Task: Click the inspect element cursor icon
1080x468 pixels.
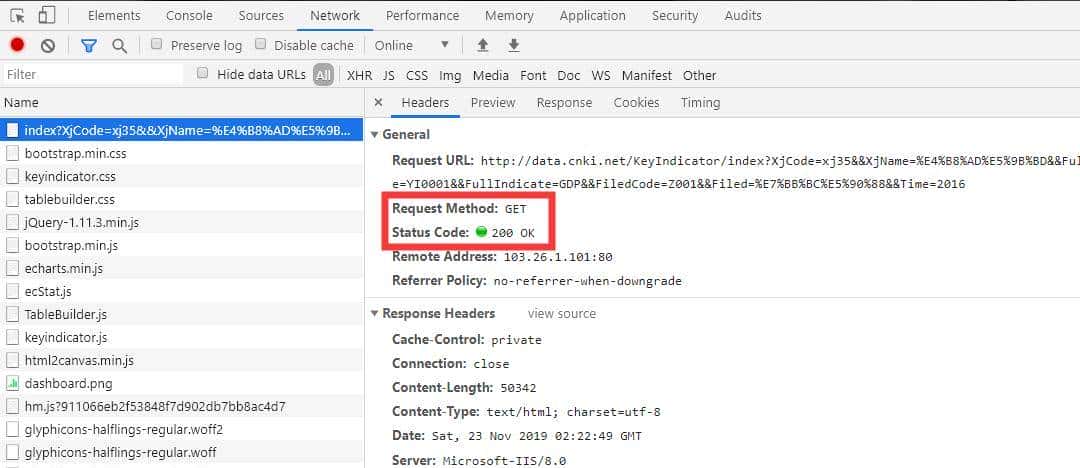Action: [17, 16]
